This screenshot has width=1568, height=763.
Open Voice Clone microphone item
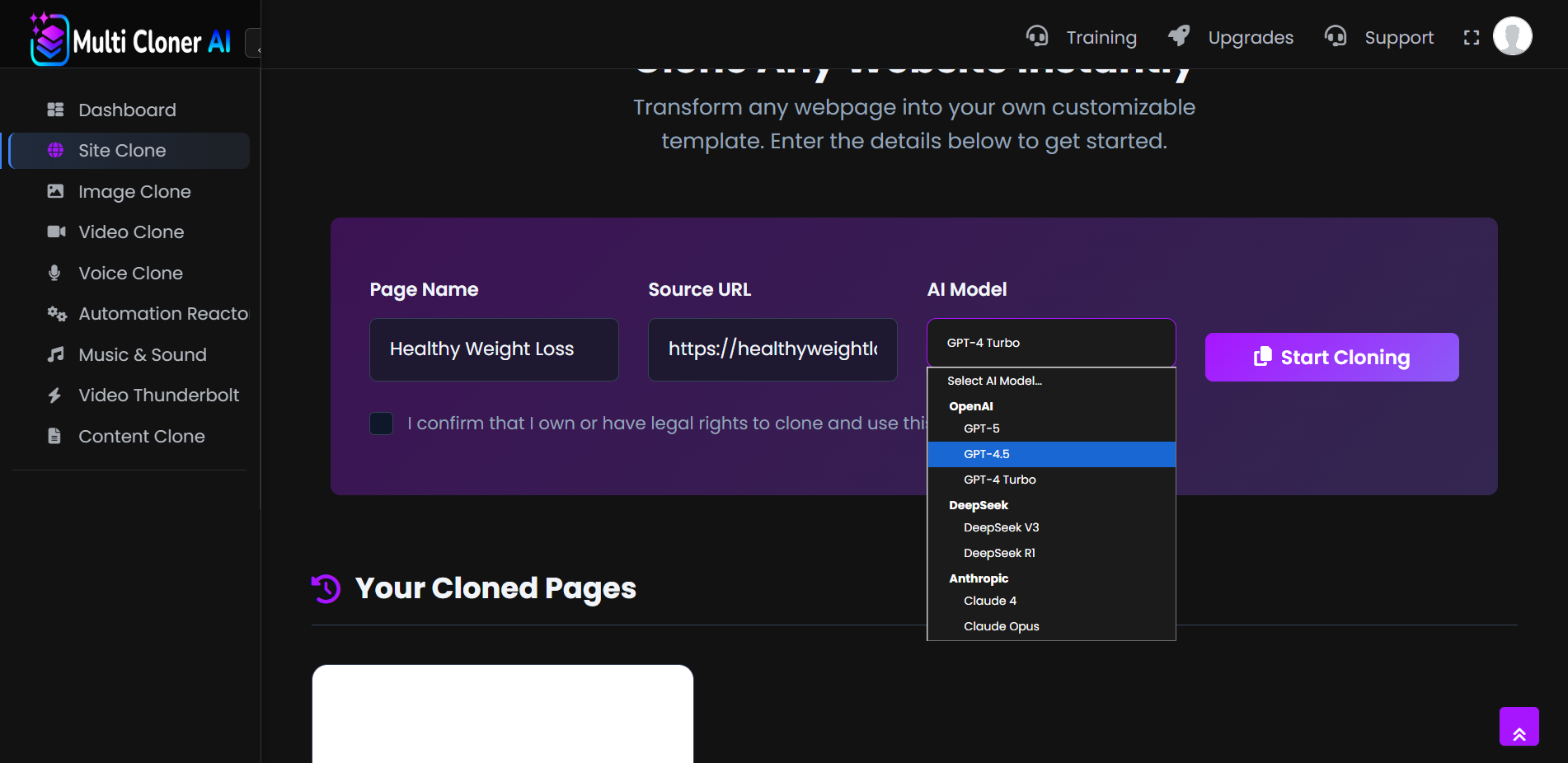pos(130,274)
